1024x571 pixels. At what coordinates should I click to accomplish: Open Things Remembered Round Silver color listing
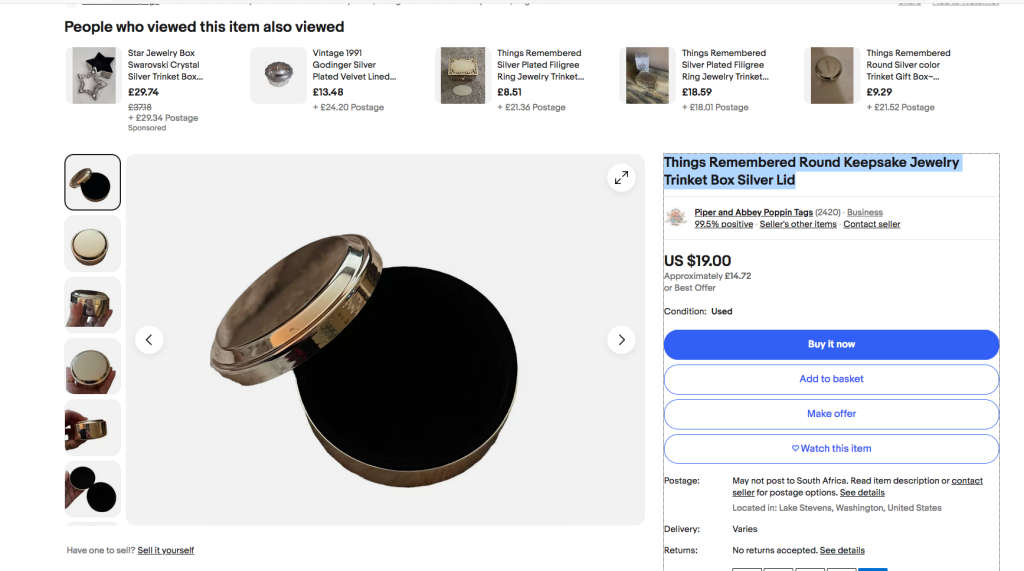[908, 65]
